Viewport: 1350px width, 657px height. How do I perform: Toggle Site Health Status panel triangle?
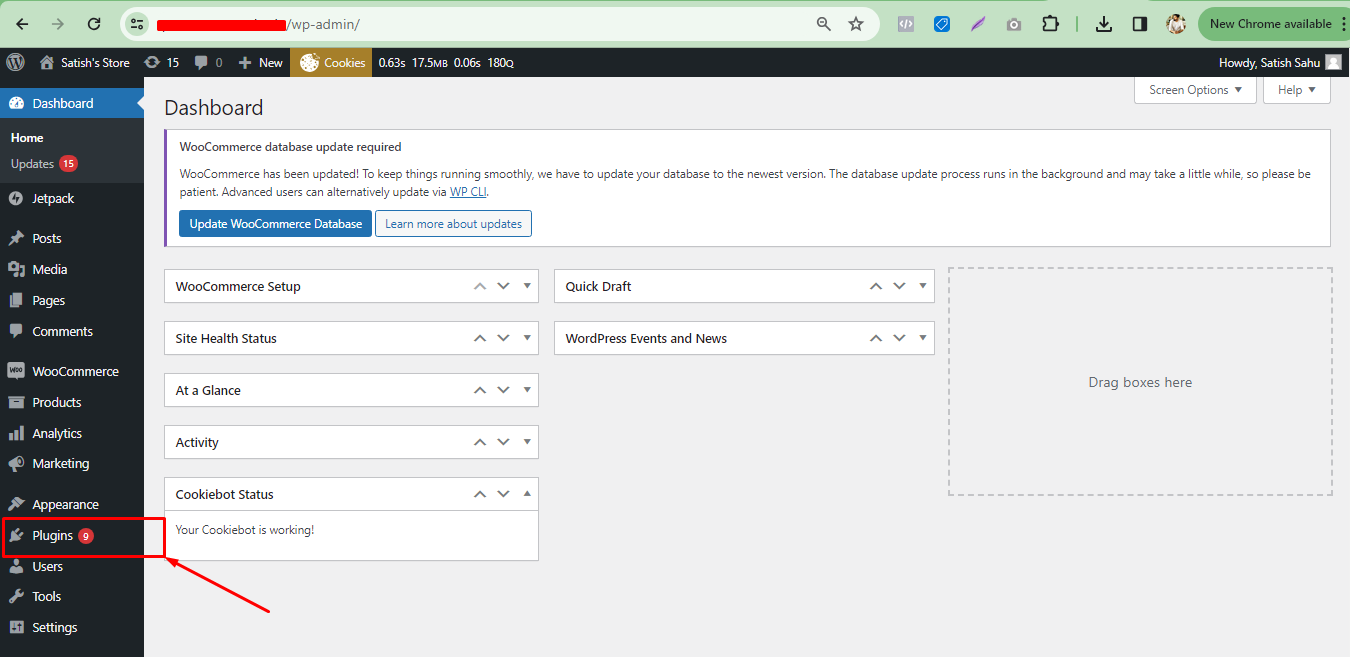pyautogui.click(x=527, y=338)
